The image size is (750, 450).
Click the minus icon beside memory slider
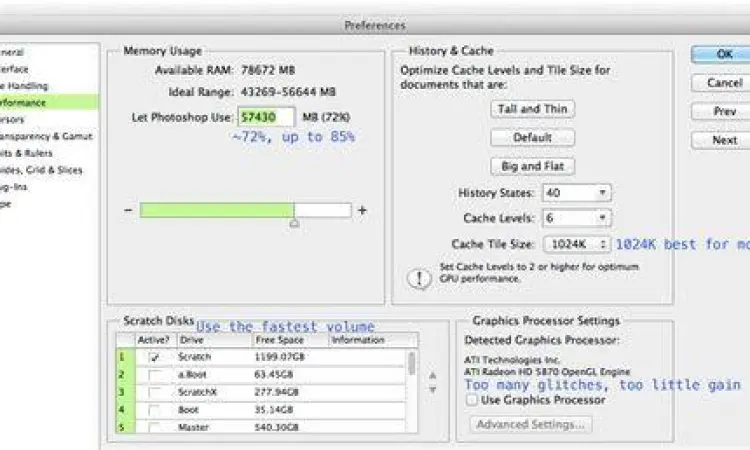[128, 211]
